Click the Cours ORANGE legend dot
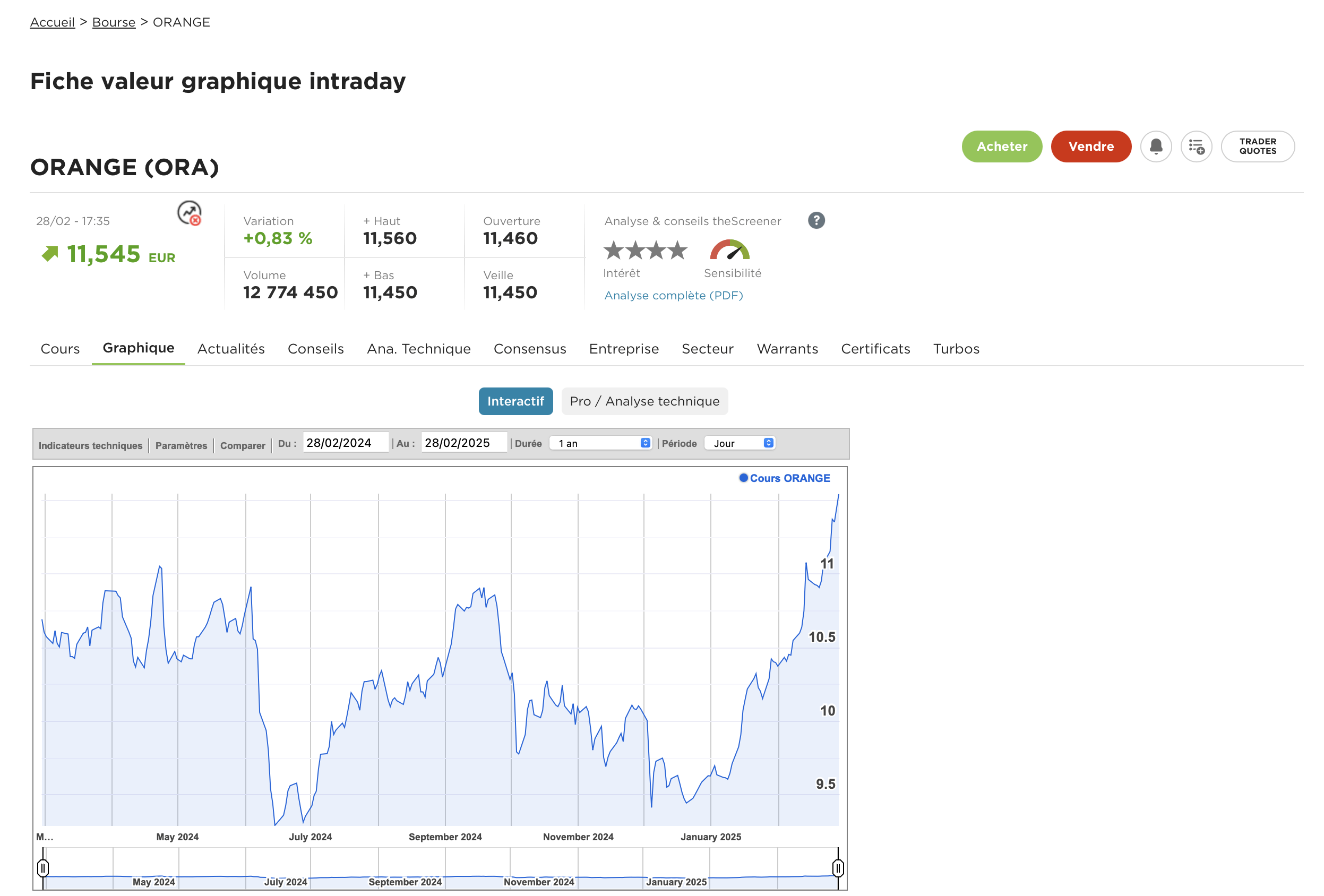 [743, 478]
